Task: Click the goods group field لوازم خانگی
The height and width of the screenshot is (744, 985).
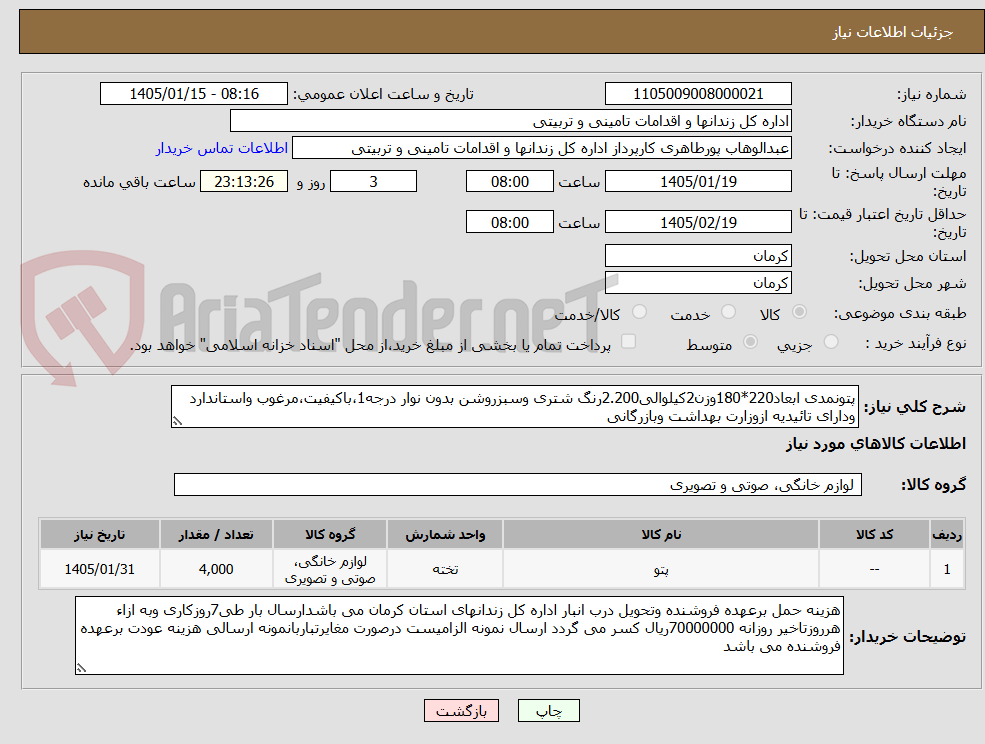Action: point(518,484)
